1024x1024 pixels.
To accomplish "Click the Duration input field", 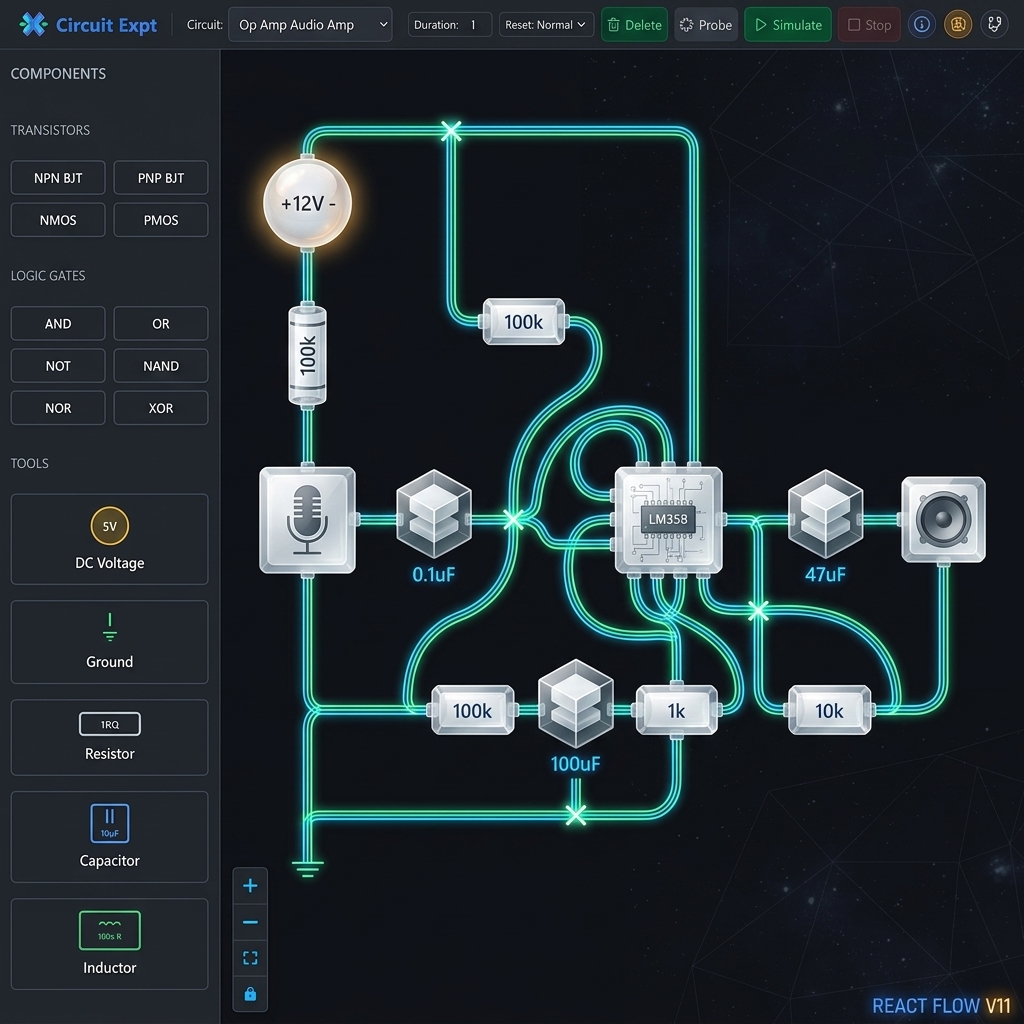I will coord(449,25).
